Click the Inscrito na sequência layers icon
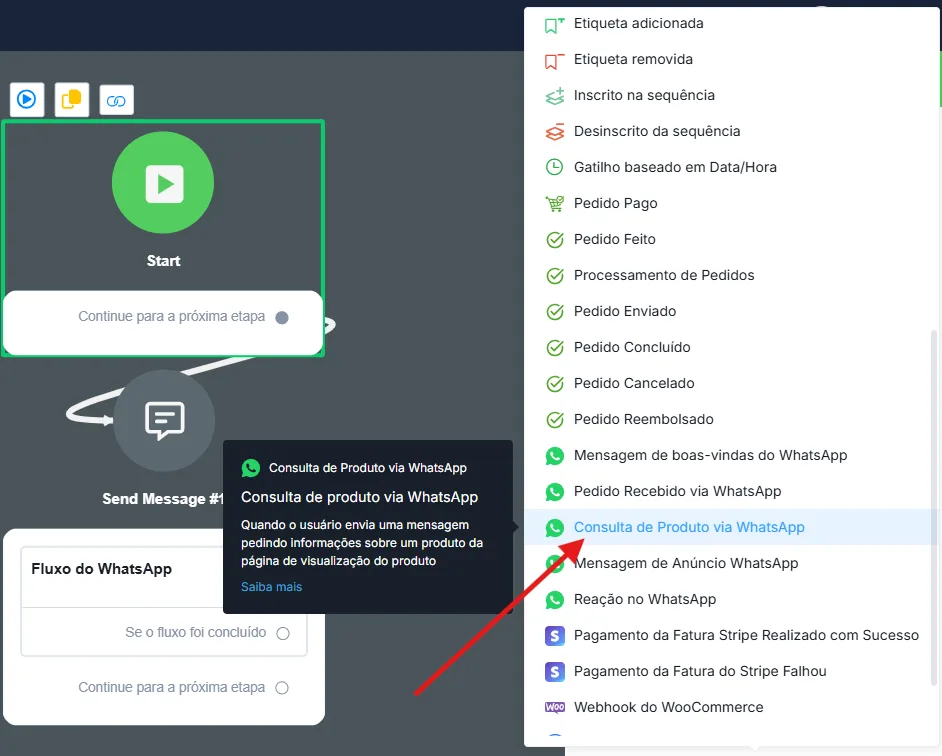Screen dimensions: 942x756 click(x=555, y=96)
